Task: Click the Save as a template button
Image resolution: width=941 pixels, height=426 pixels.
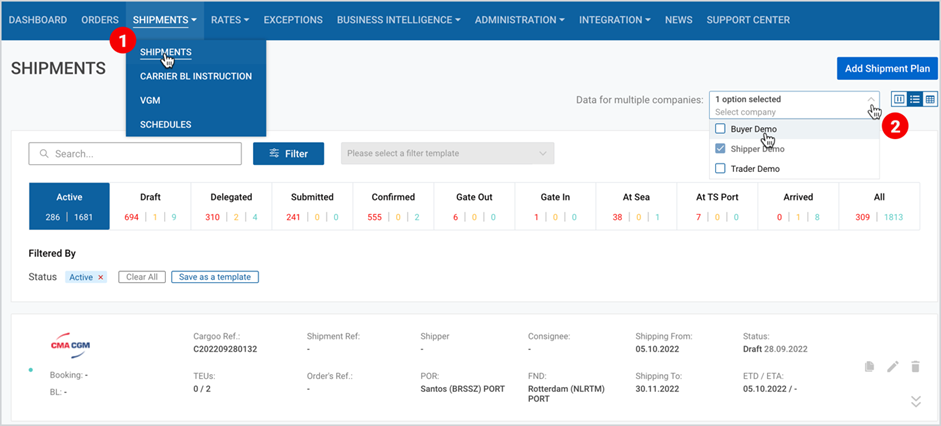Action: [215, 277]
